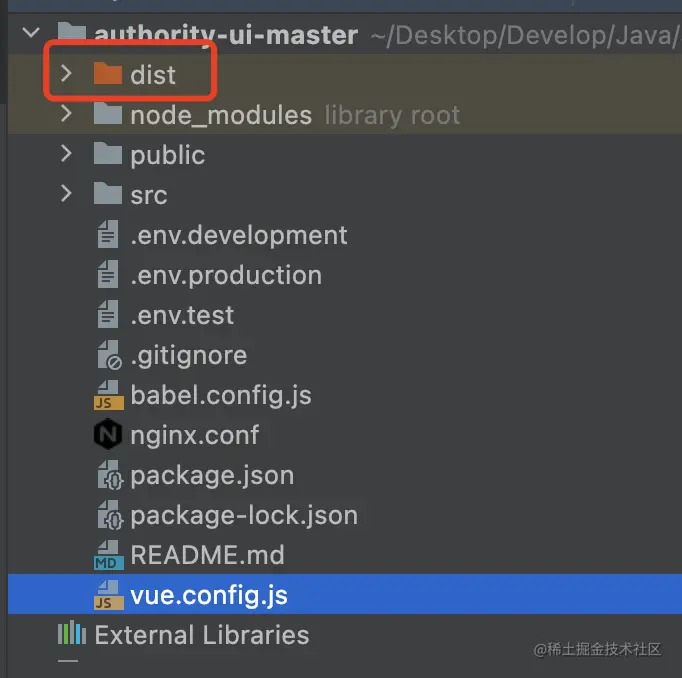Click the External Libraries bar-chart icon
Viewport: 682px width, 678px height.
[x=72, y=633]
